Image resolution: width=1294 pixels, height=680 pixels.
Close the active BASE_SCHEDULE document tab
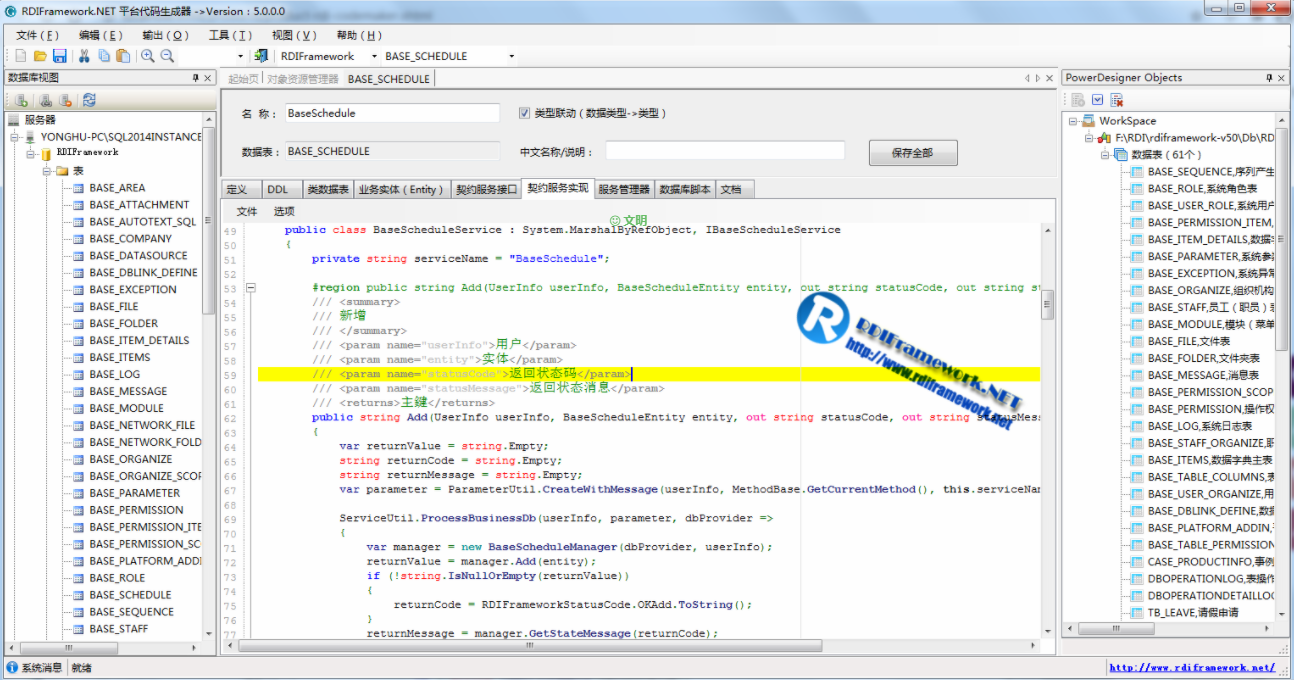coord(1049,78)
